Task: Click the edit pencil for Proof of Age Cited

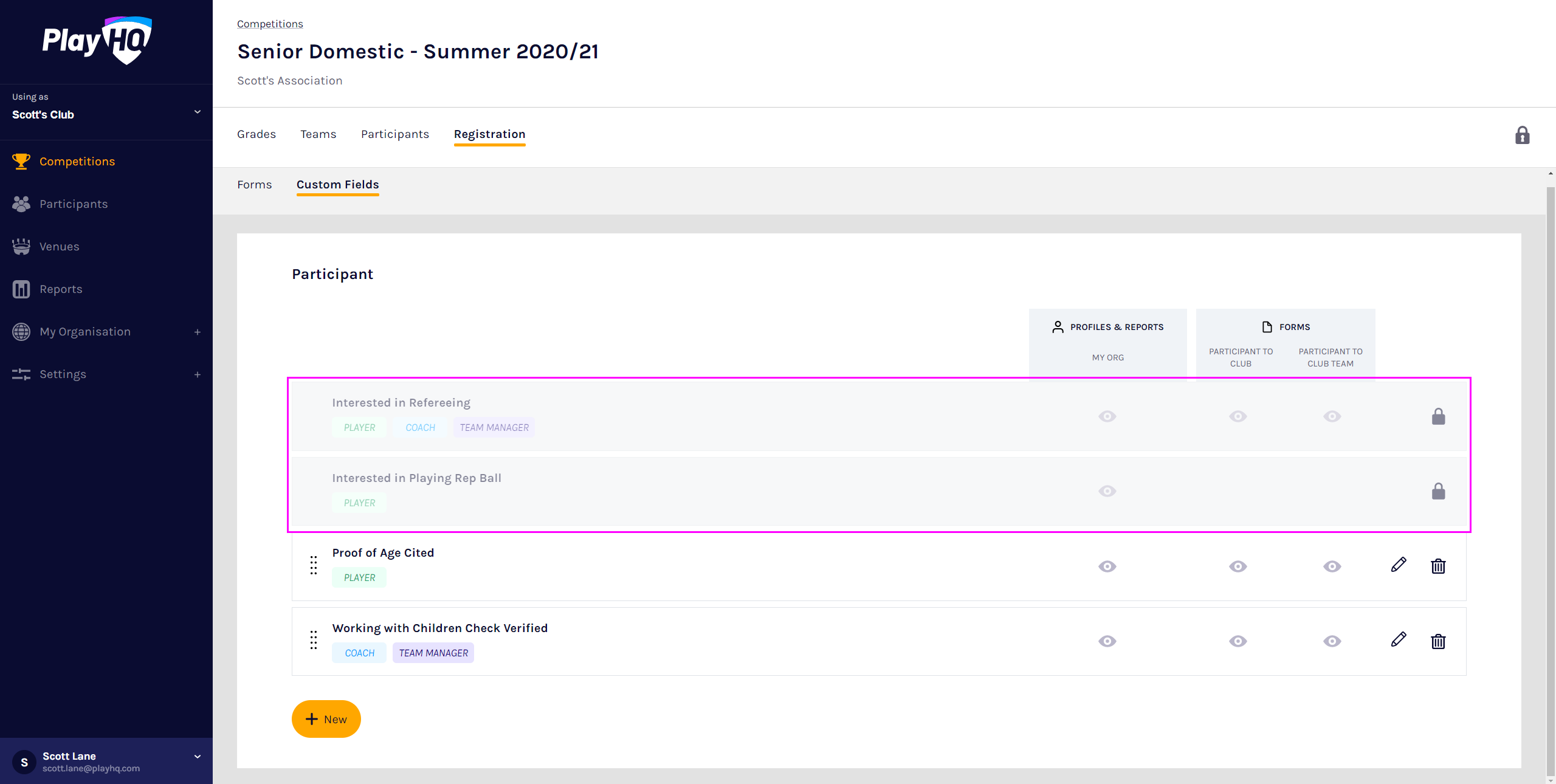Action: pyautogui.click(x=1398, y=565)
